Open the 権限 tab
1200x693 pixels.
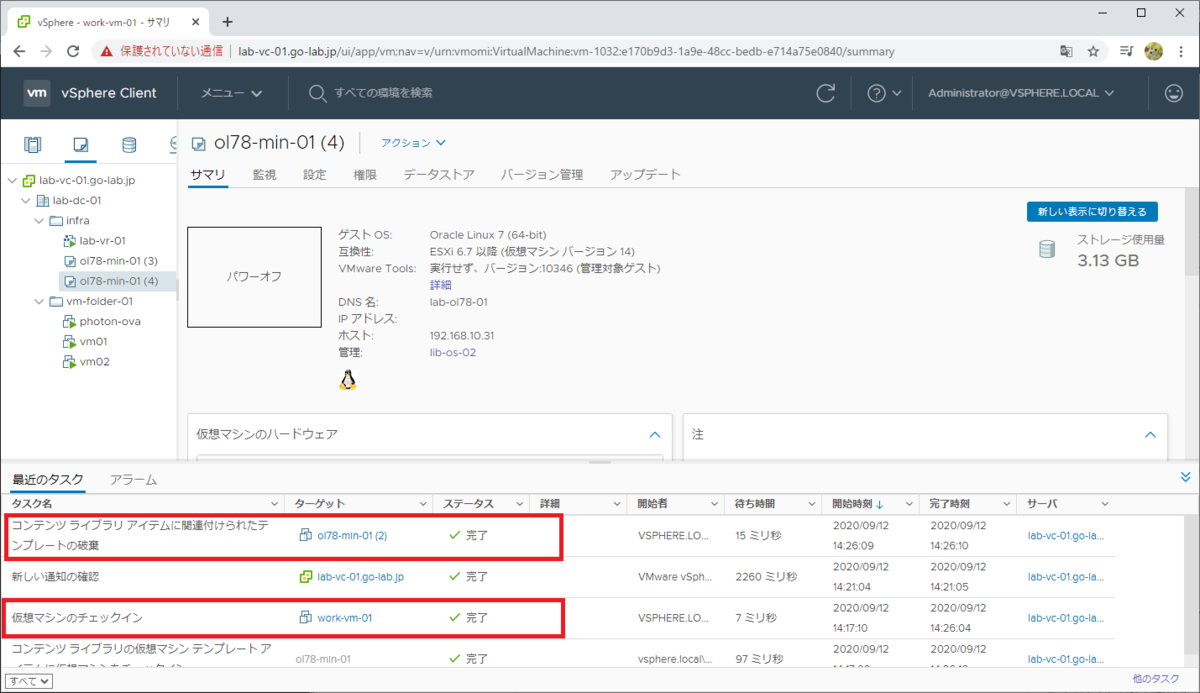tap(365, 175)
